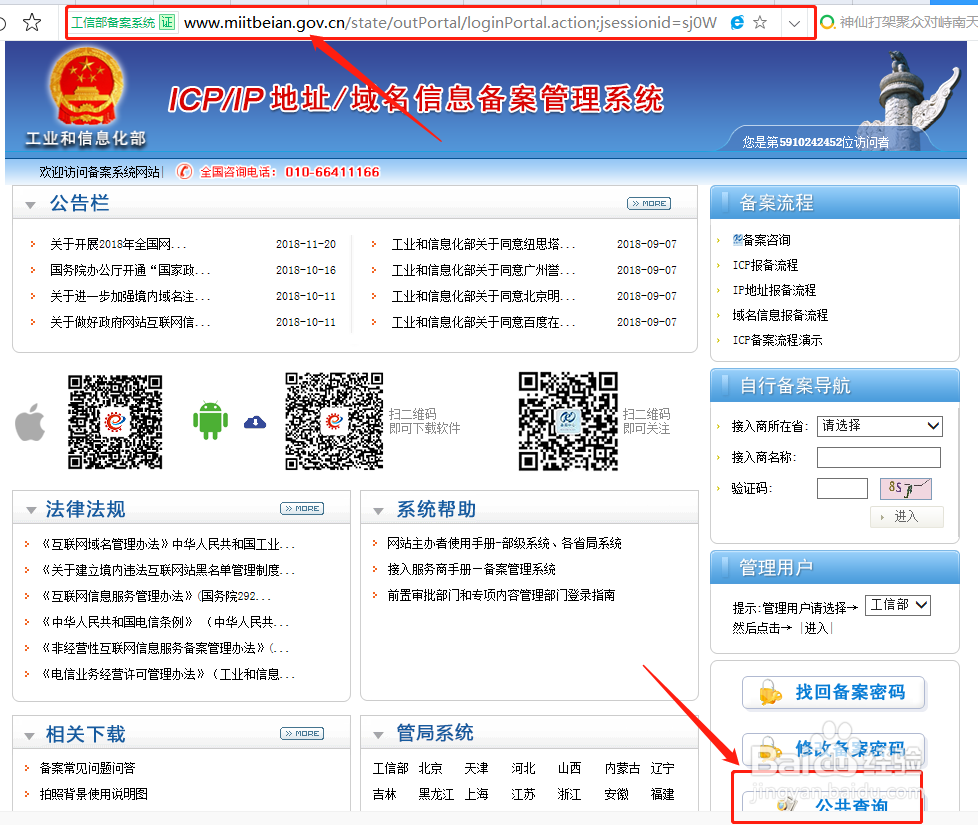This screenshot has height=825, width=978.
Task: Click the red Baidu search icon in toolbar
Action: coord(829,20)
